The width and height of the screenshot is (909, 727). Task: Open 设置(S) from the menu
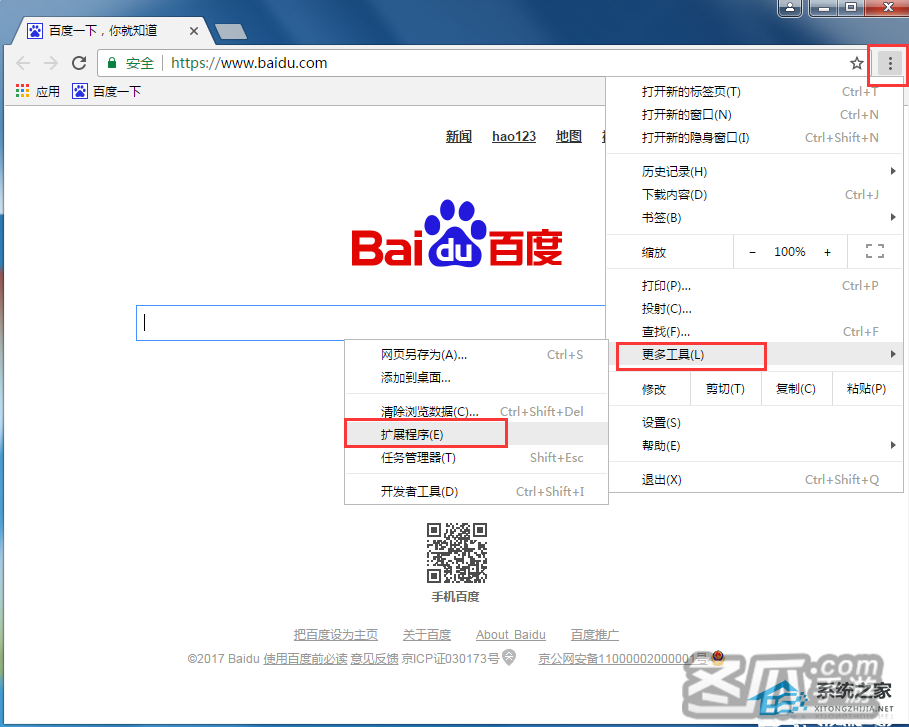click(755, 423)
